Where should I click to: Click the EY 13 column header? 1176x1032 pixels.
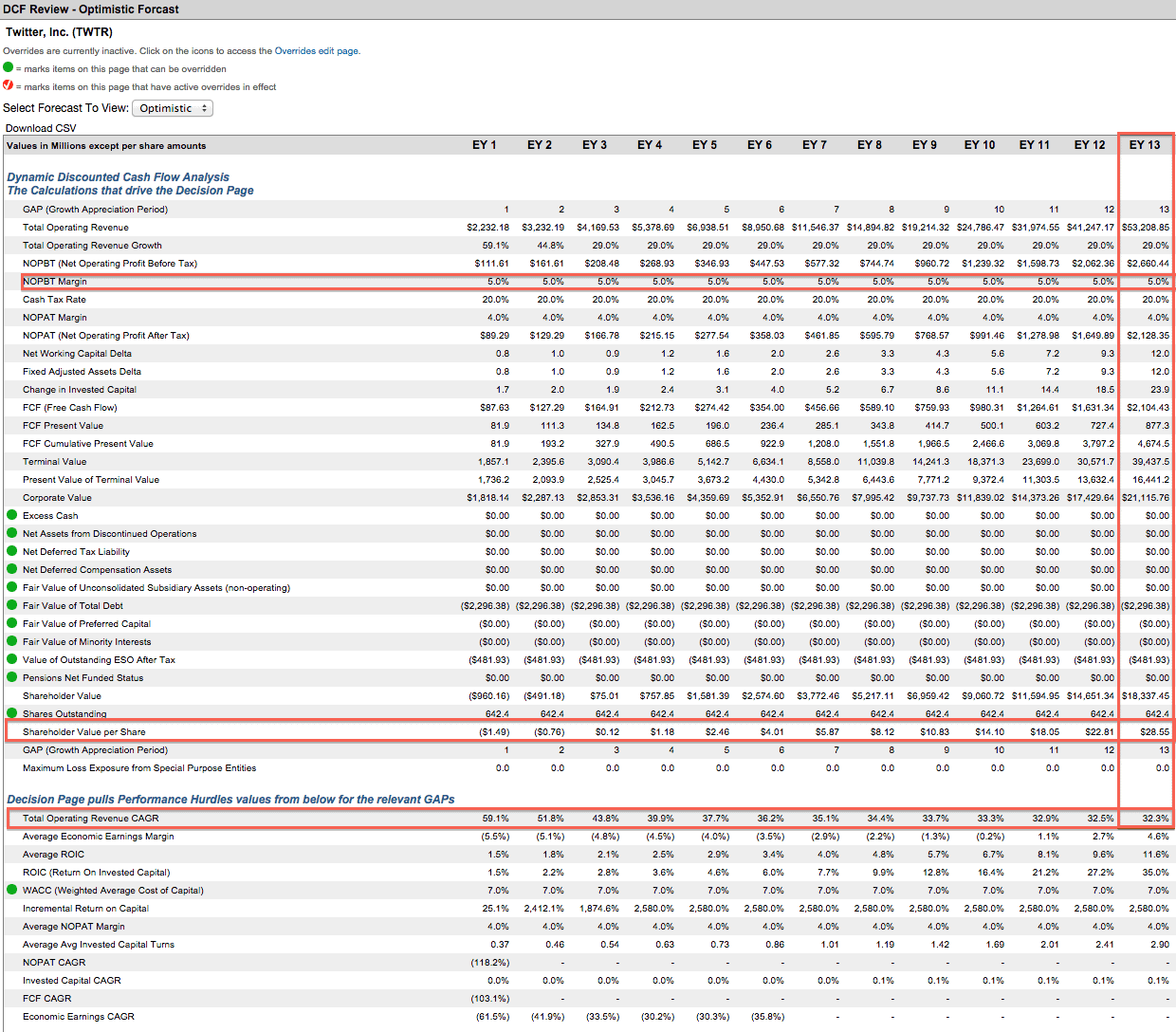1145,145
